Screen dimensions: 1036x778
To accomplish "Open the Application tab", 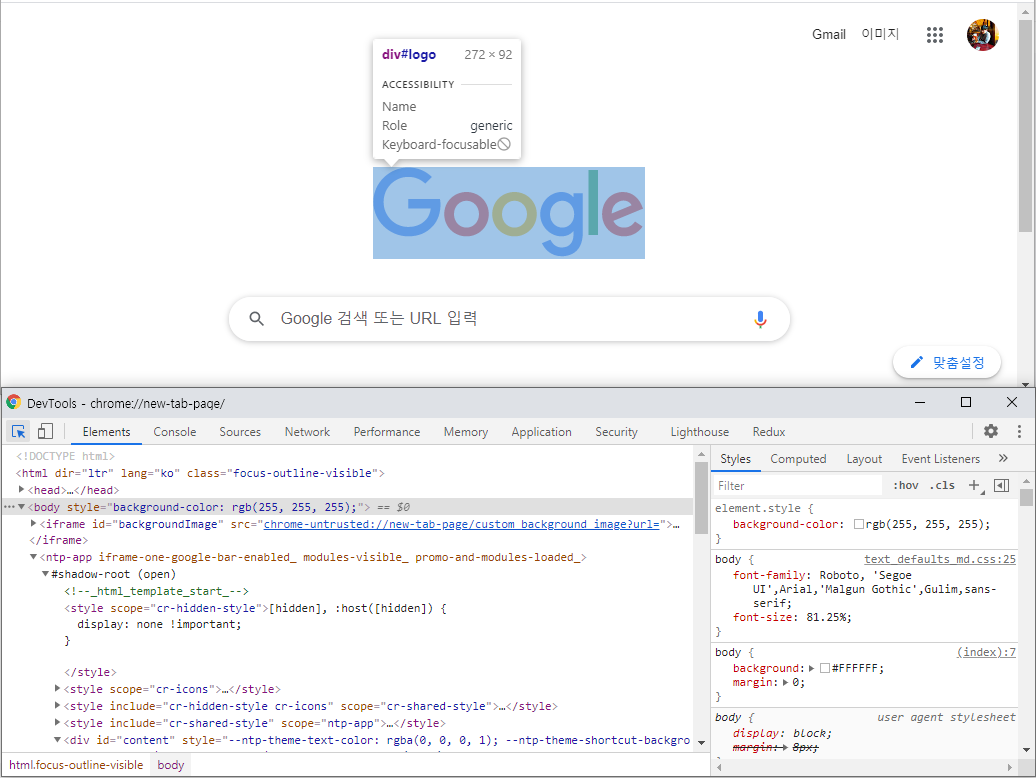I will 541,431.
